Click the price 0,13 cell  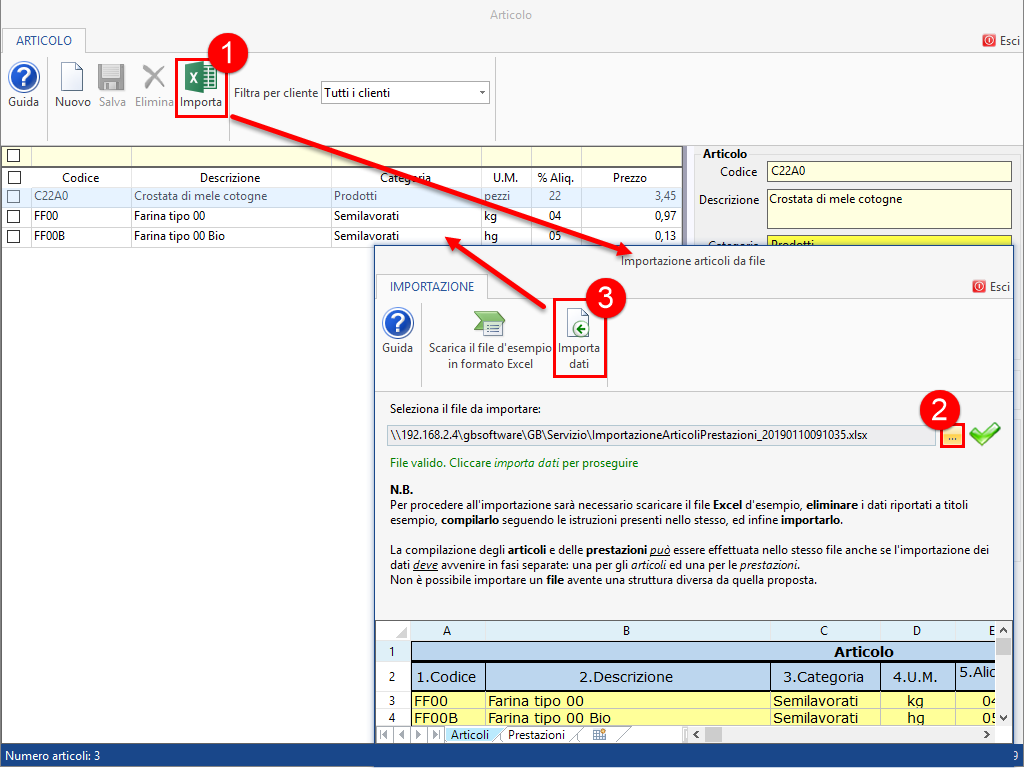coord(632,236)
